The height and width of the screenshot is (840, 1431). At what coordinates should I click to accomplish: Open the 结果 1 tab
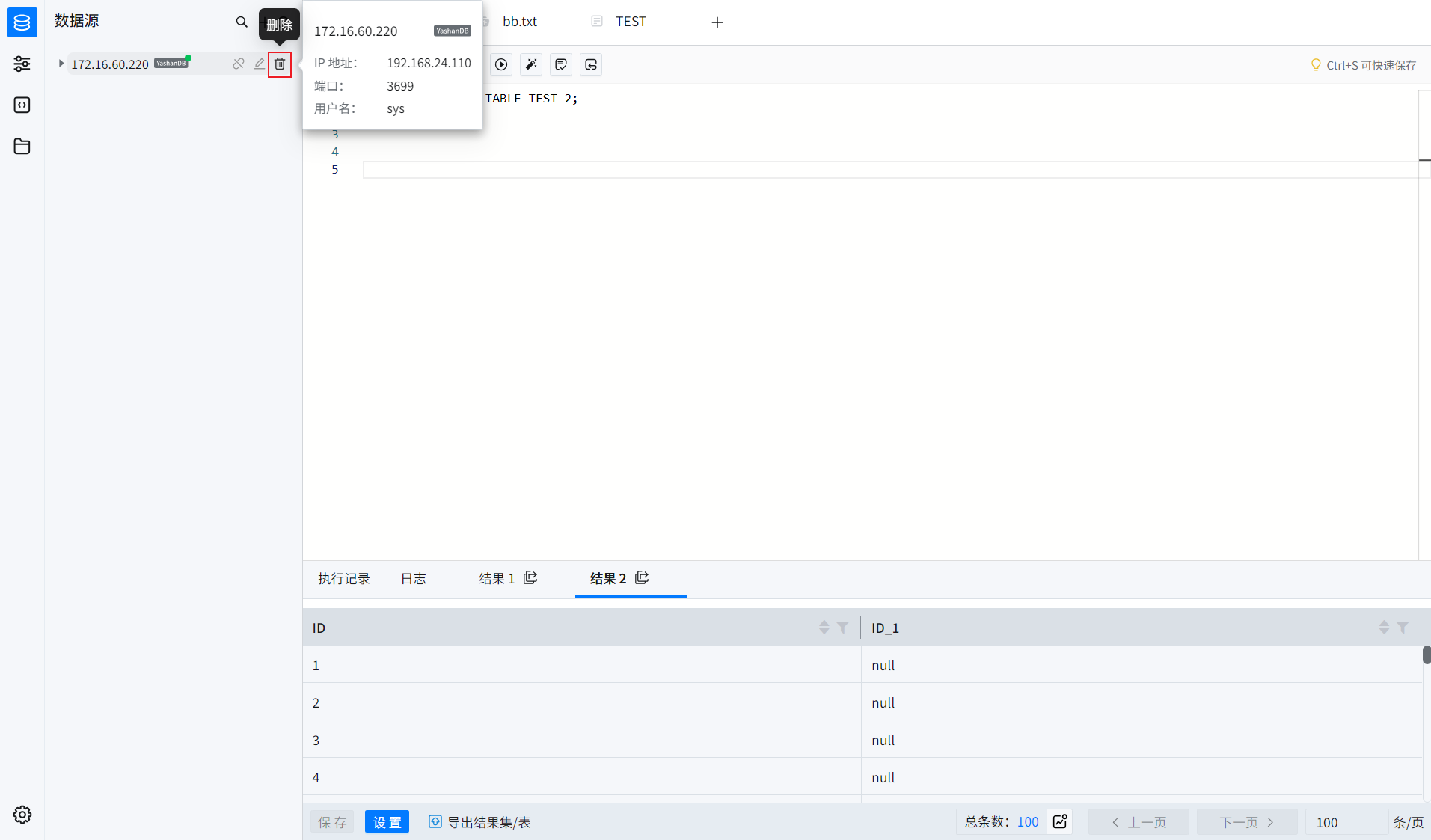tap(497, 579)
